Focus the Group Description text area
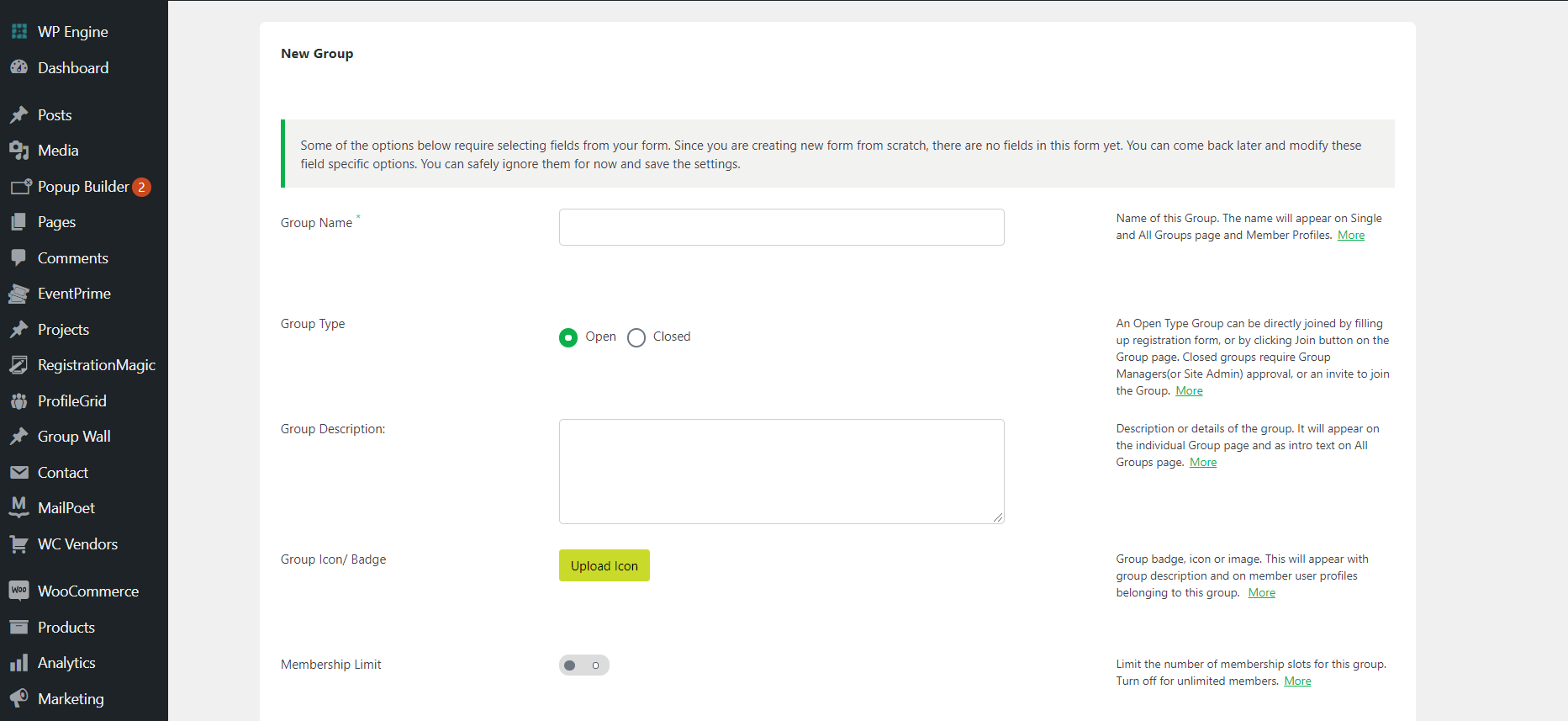The width and height of the screenshot is (1568, 721). click(x=781, y=471)
